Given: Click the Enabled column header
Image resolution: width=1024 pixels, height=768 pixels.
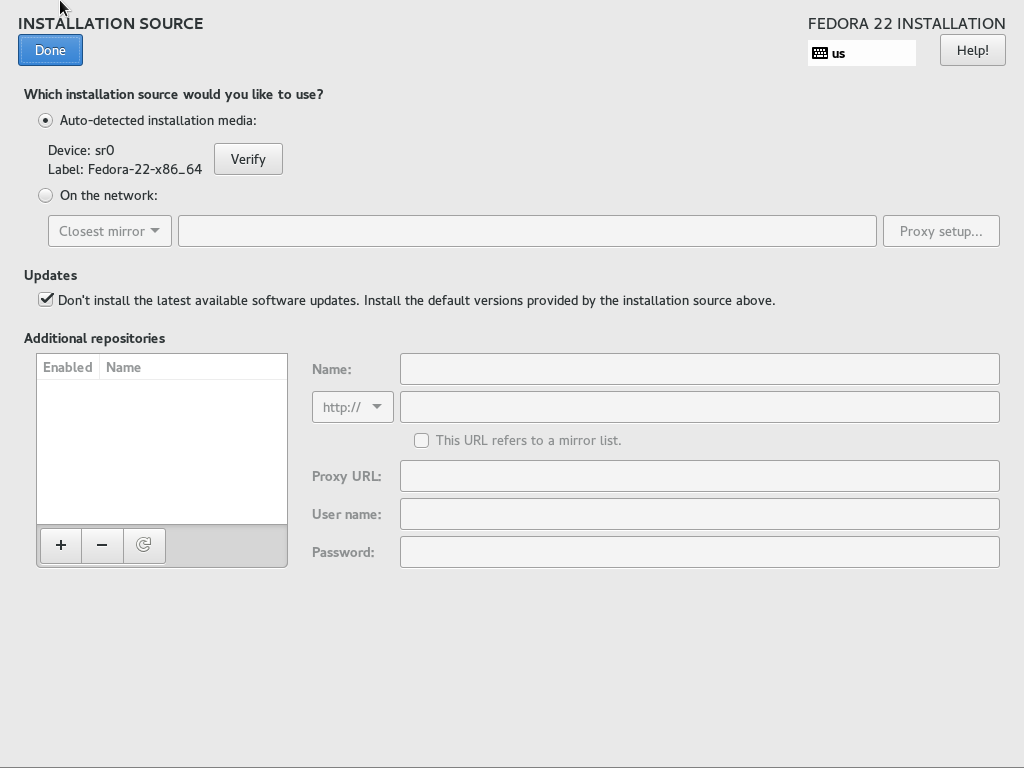Looking at the screenshot, I should [68, 367].
